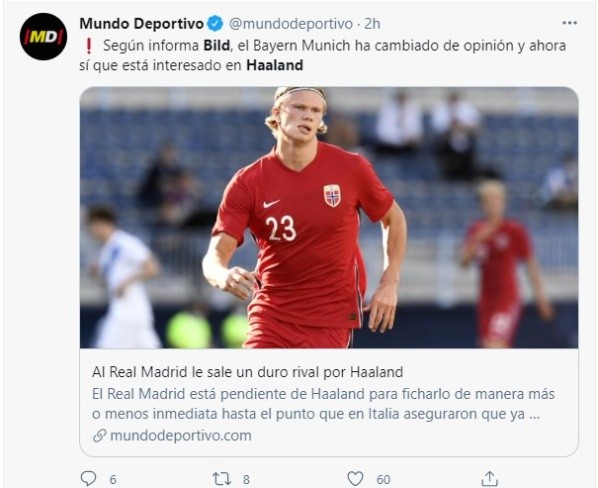Open article headline about Real Madrid rival
The width and height of the screenshot is (598, 488).
[x=248, y=372]
